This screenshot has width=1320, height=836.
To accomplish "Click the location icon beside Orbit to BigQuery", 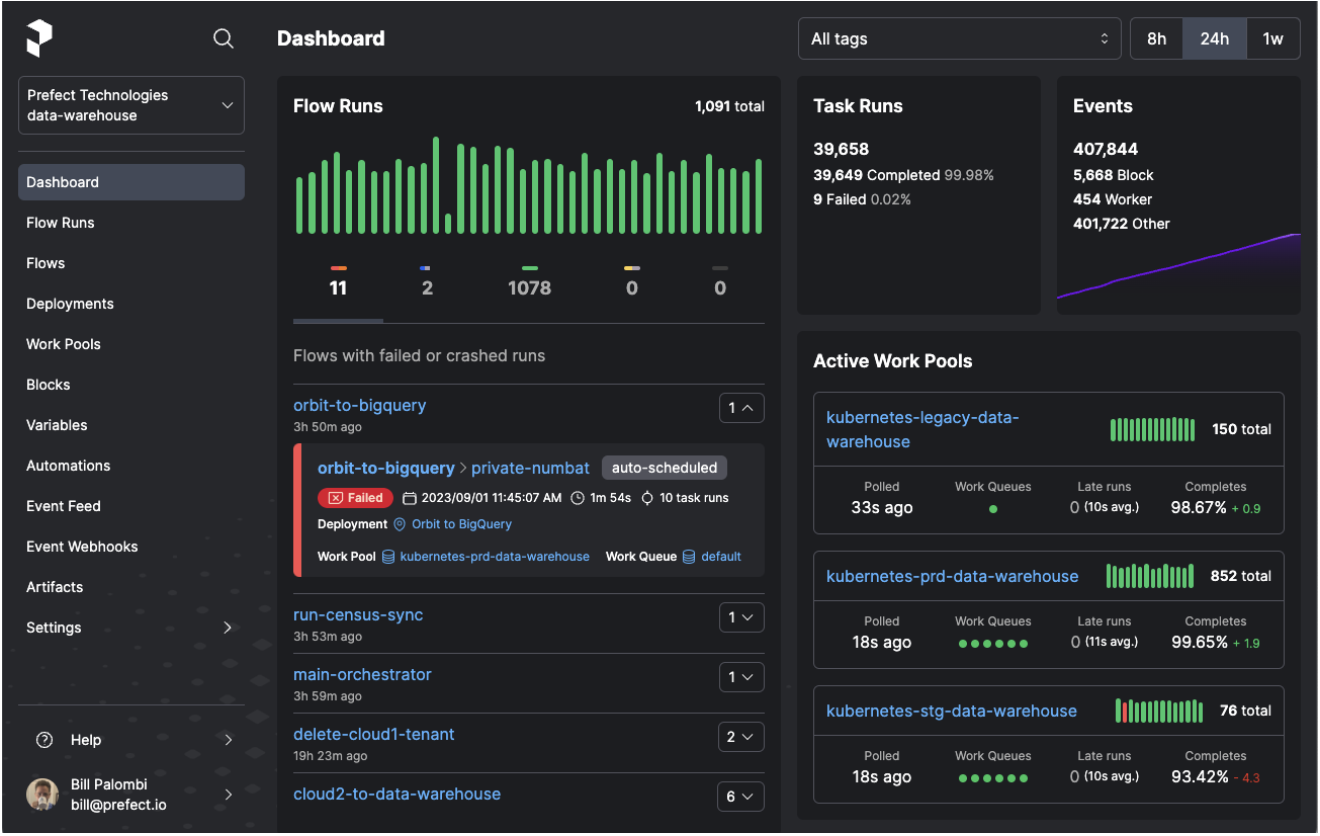I will click(400, 524).
